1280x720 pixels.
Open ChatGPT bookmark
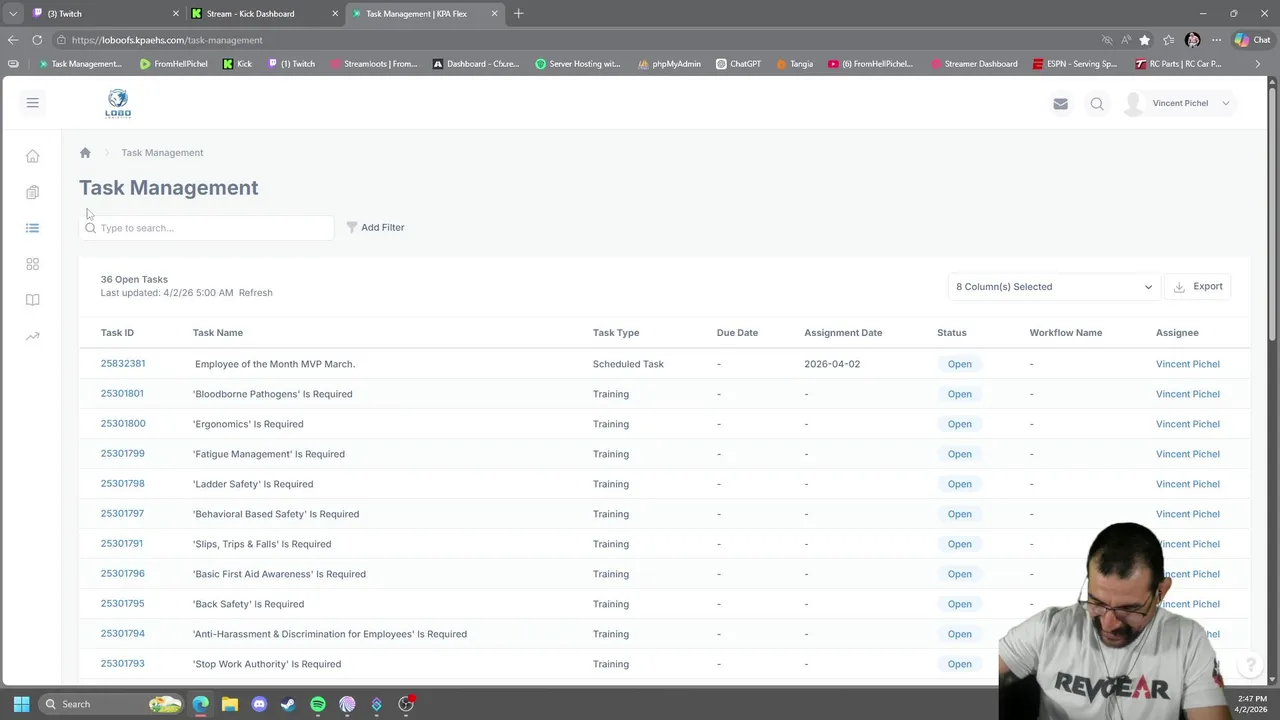tap(738, 64)
